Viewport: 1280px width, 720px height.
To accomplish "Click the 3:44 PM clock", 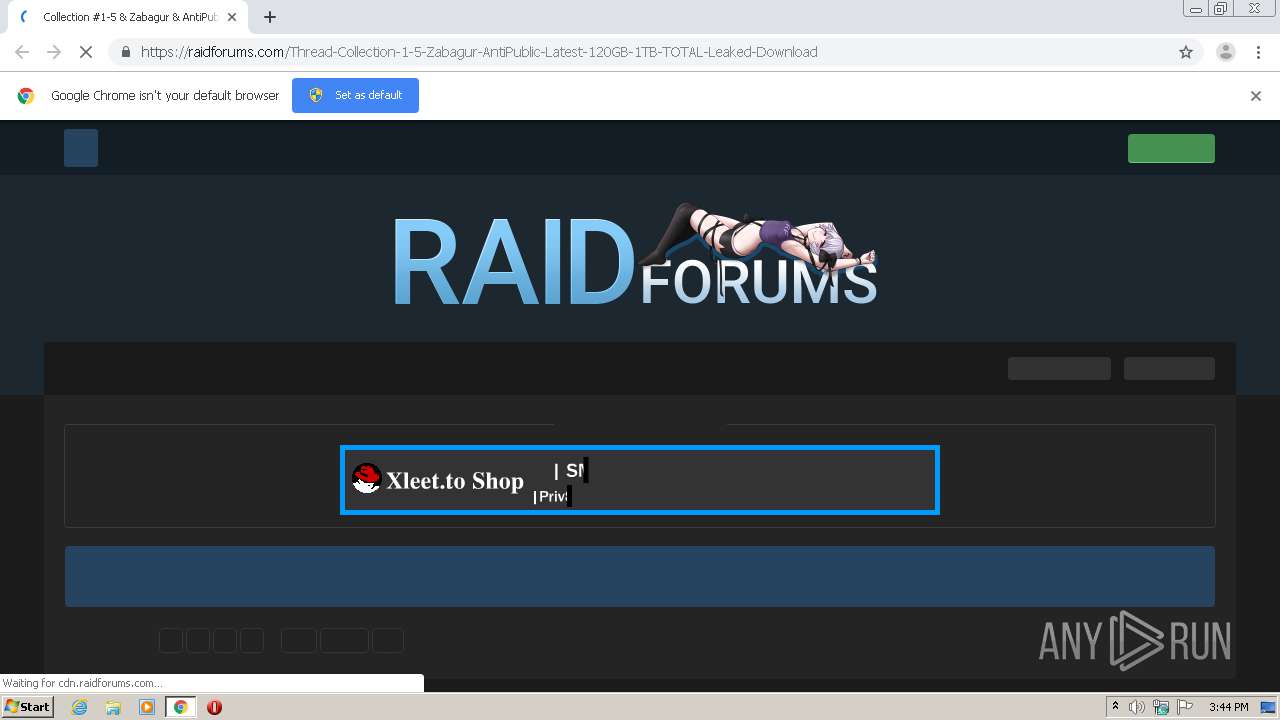I will click(1229, 707).
